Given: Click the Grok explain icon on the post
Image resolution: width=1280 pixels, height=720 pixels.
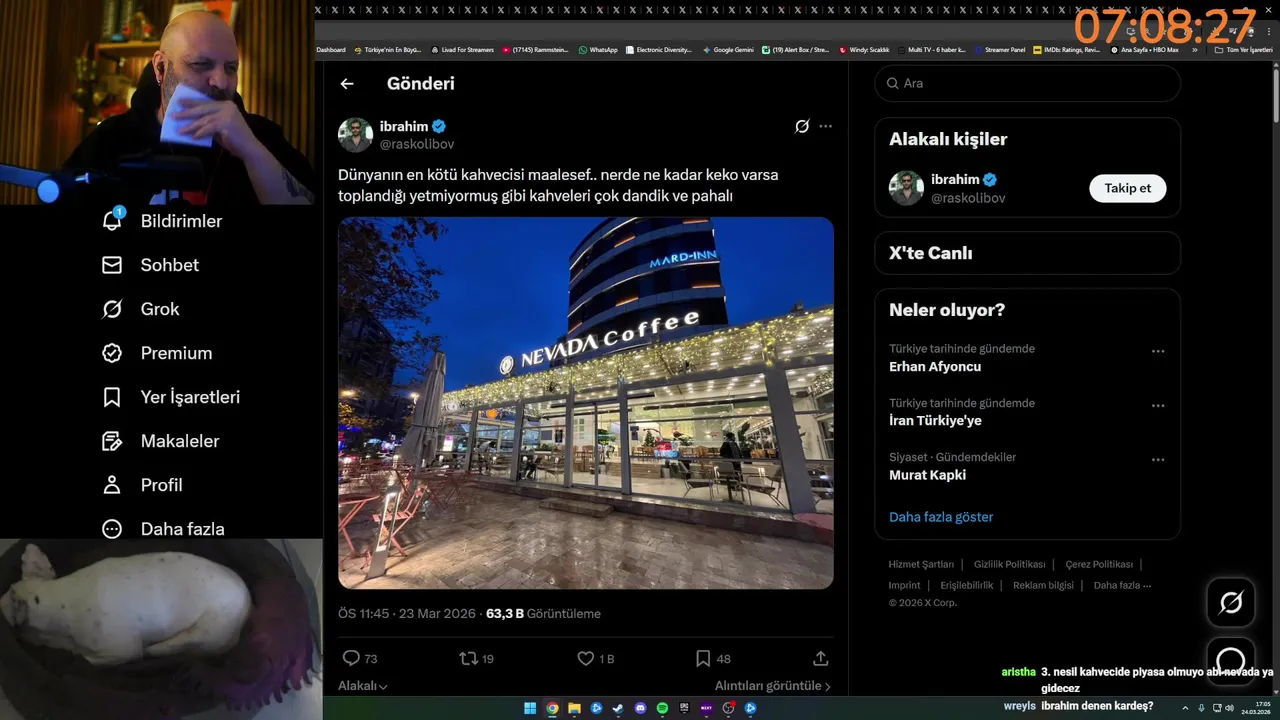Looking at the screenshot, I should pyautogui.click(x=802, y=126).
